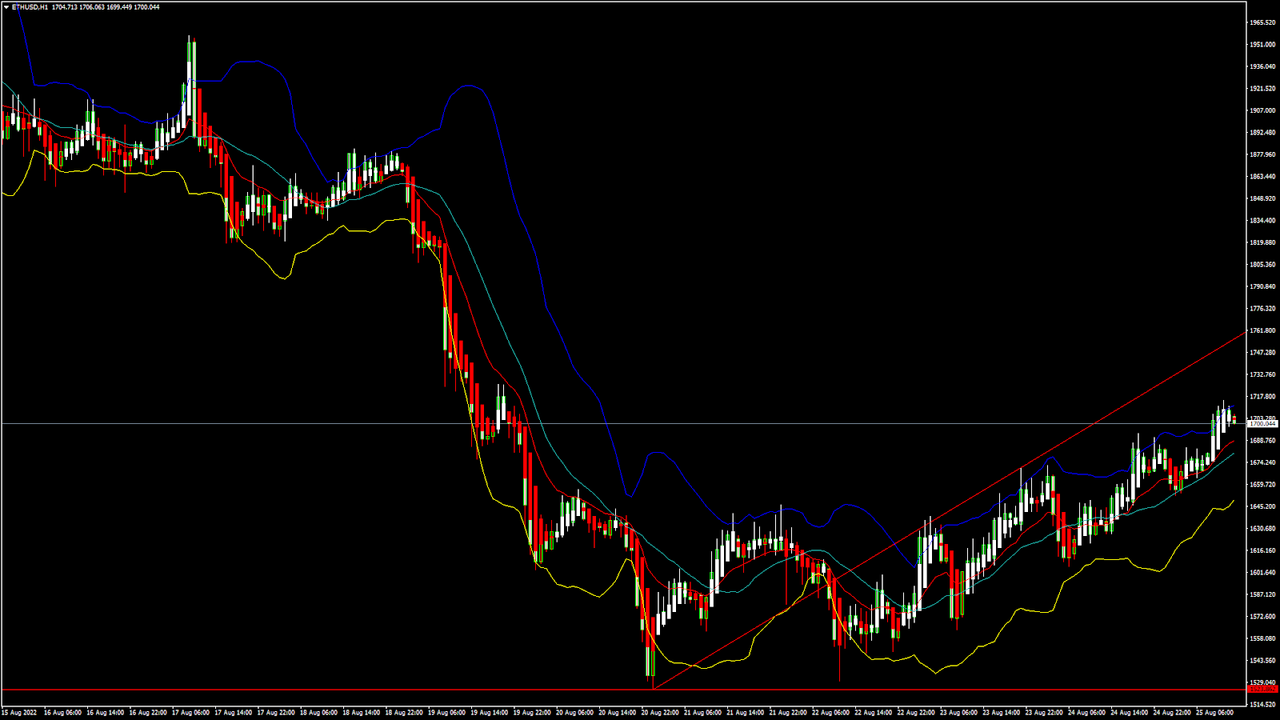
Task: Click the 1732.760 price scale label
Action: (1263, 374)
